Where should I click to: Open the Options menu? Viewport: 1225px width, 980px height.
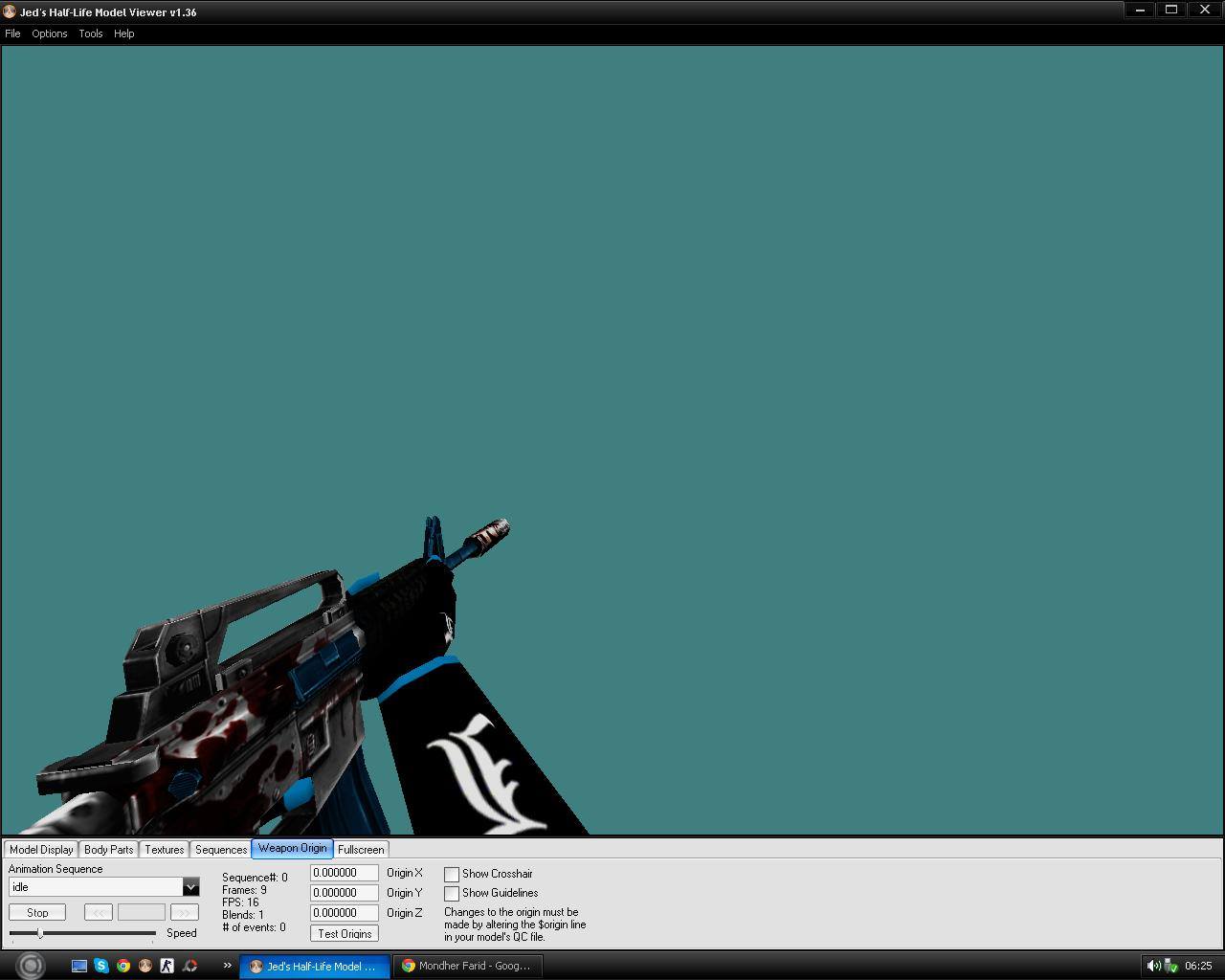coord(50,33)
